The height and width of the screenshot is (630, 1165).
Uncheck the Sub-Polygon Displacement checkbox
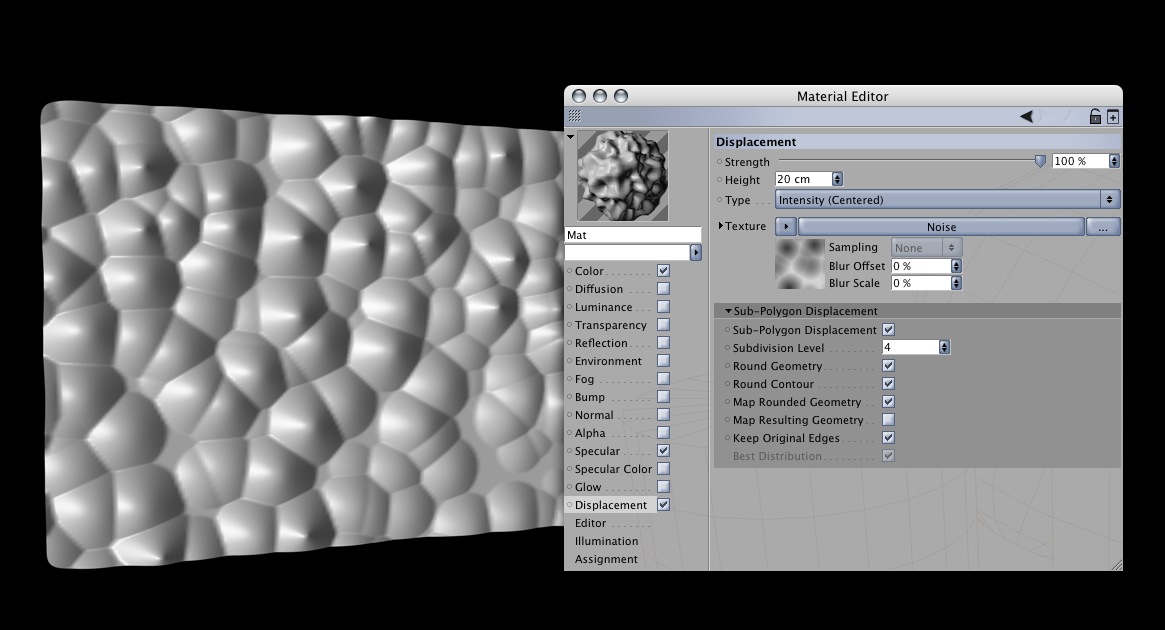pos(889,329)
